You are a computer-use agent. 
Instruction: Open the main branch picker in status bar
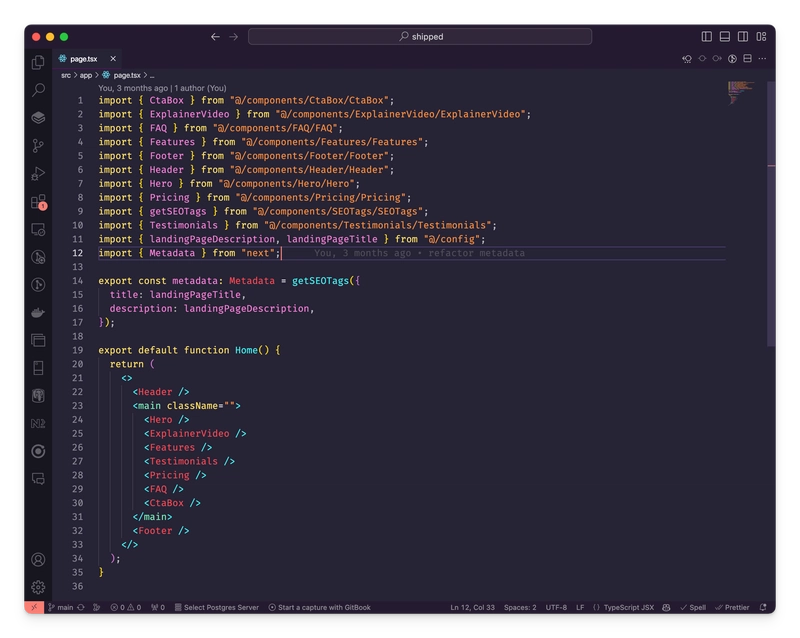coord(61,607)
